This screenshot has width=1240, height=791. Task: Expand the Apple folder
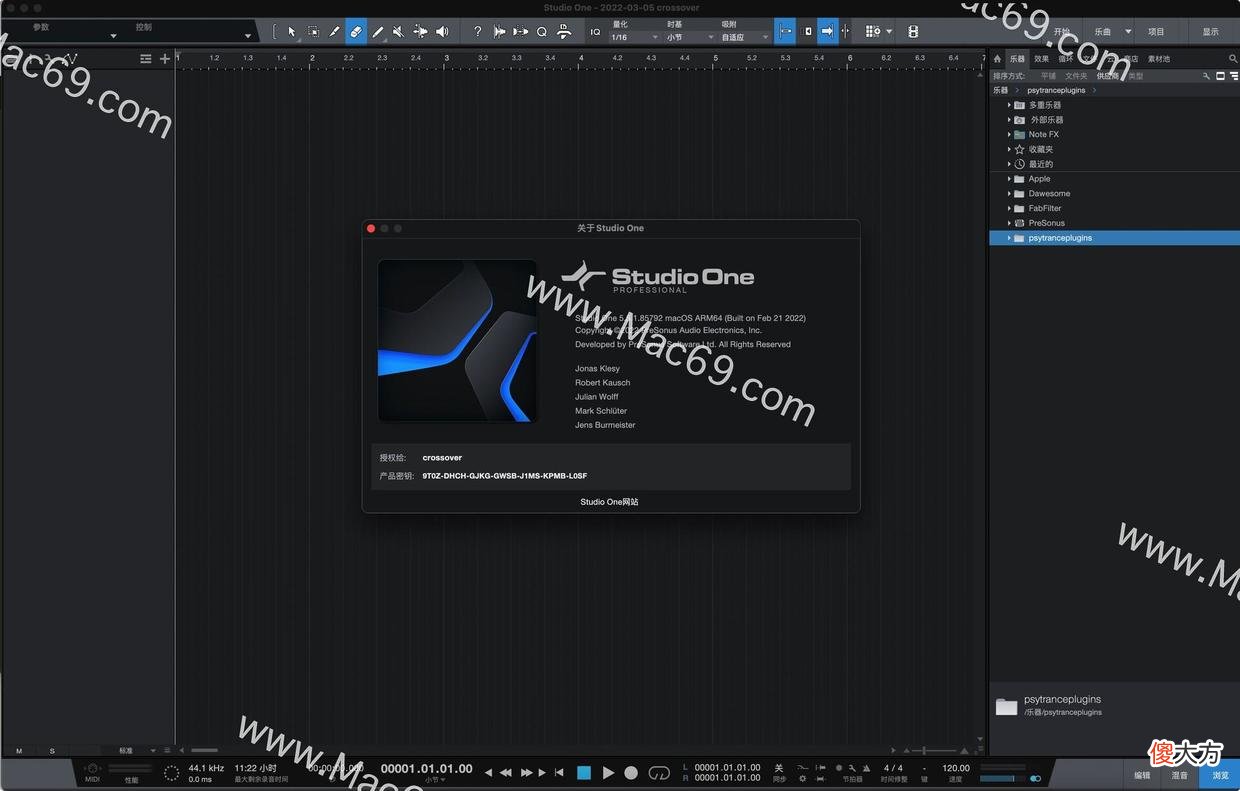coord(1009,179)
